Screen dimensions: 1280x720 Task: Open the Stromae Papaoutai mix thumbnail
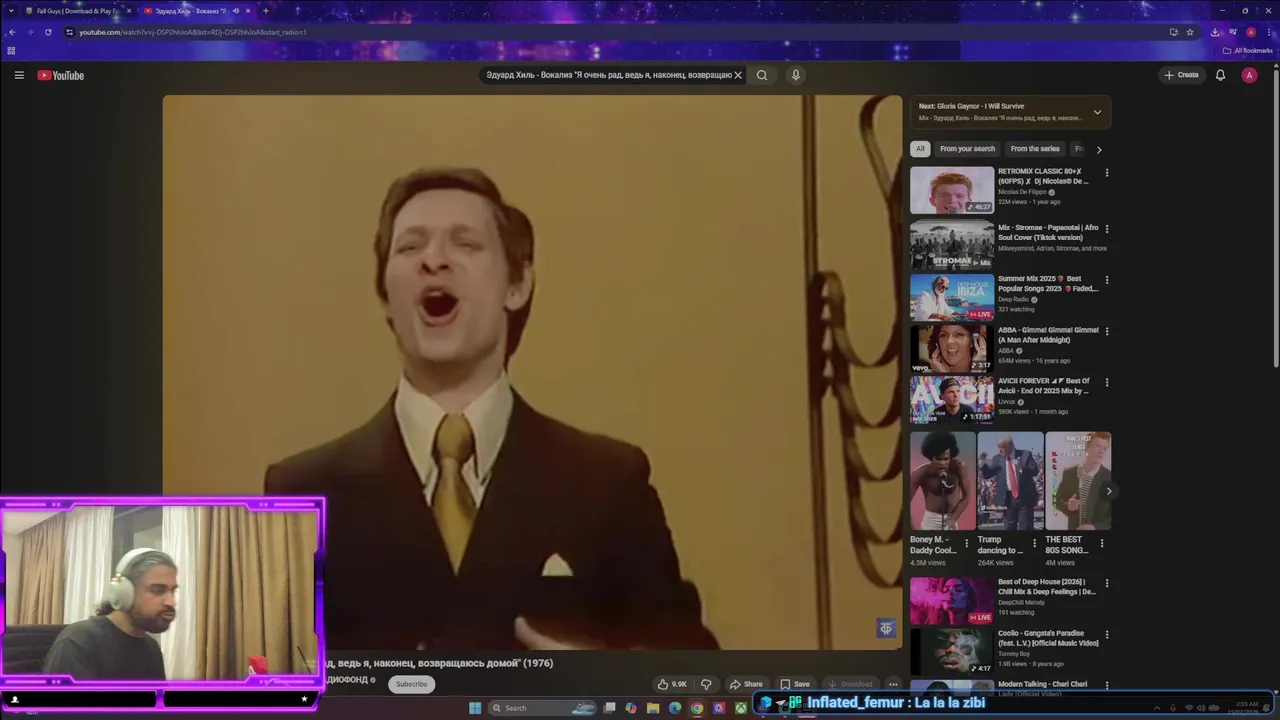coord(952,245)
